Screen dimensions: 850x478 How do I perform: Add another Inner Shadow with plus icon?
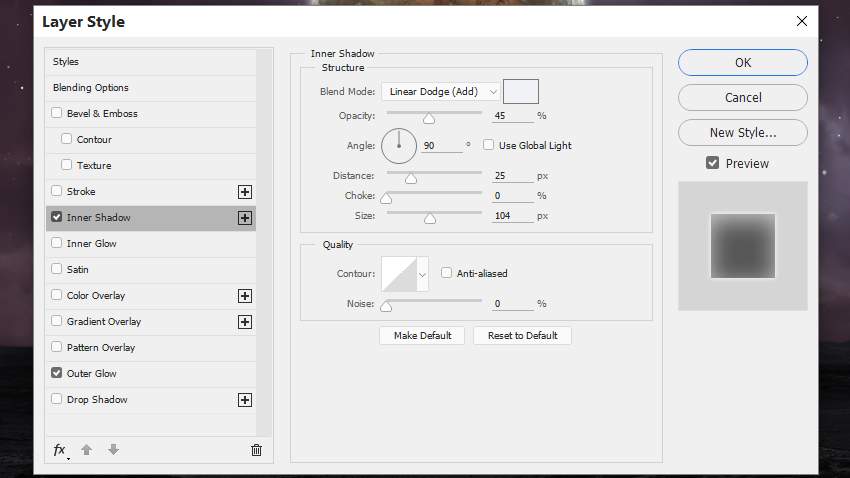click(245, 218)
